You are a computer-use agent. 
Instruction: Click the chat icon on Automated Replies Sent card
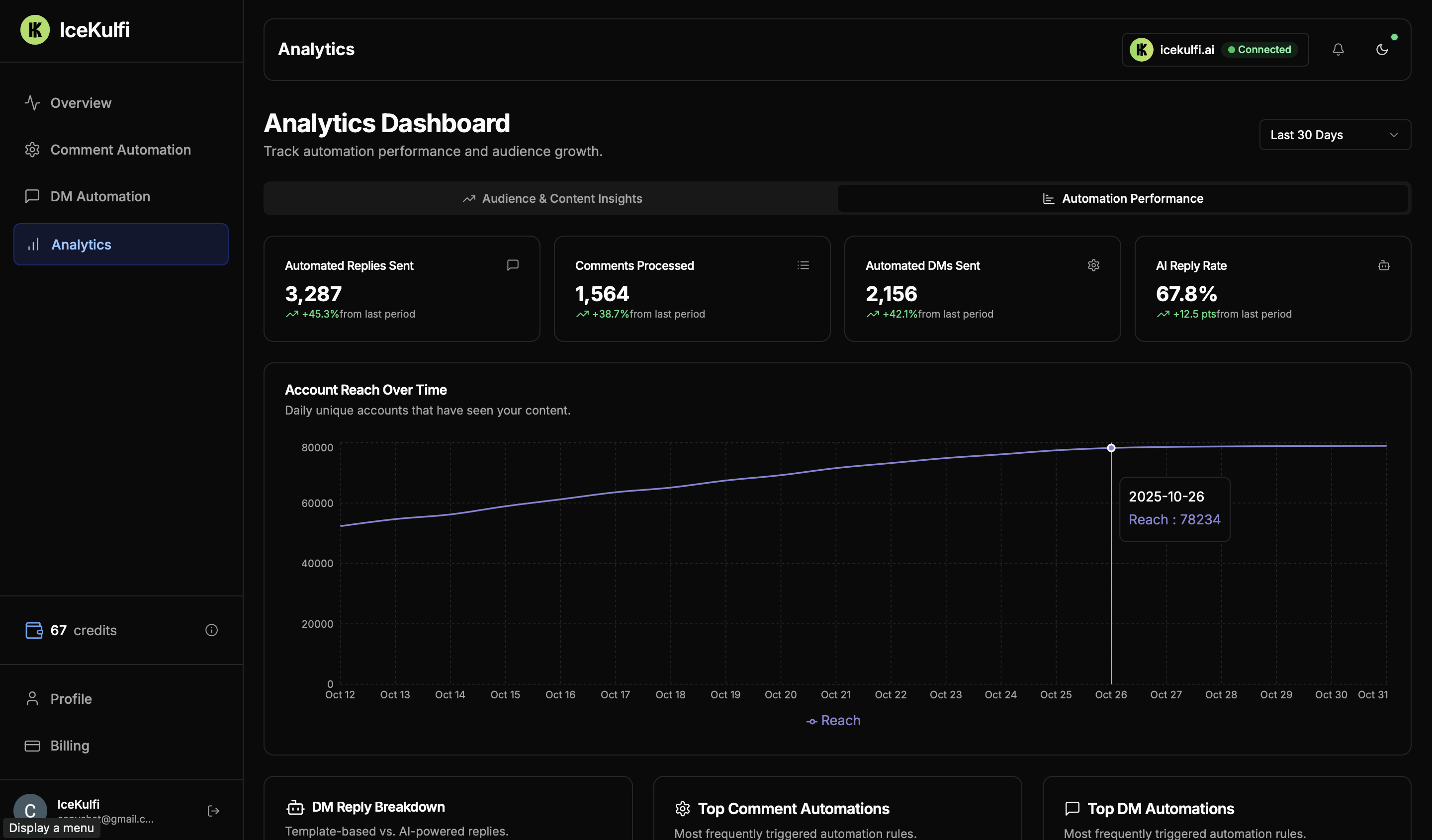[x=513, y=265]
